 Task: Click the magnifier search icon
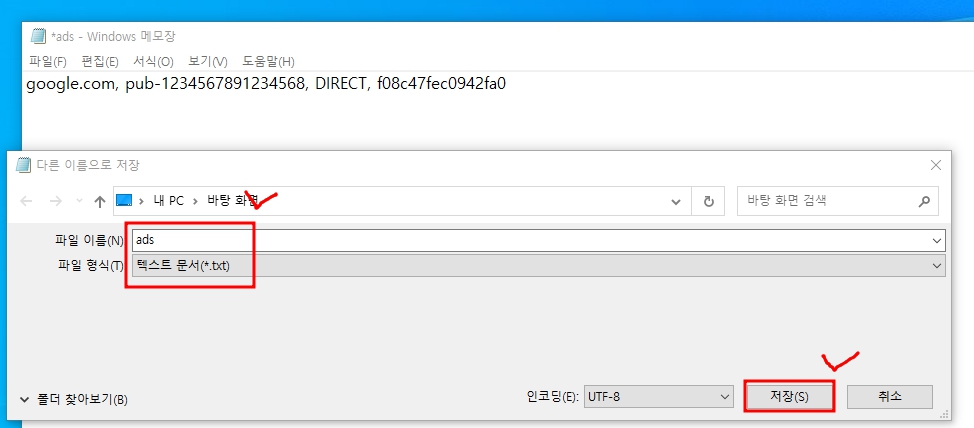pos(924,201)
